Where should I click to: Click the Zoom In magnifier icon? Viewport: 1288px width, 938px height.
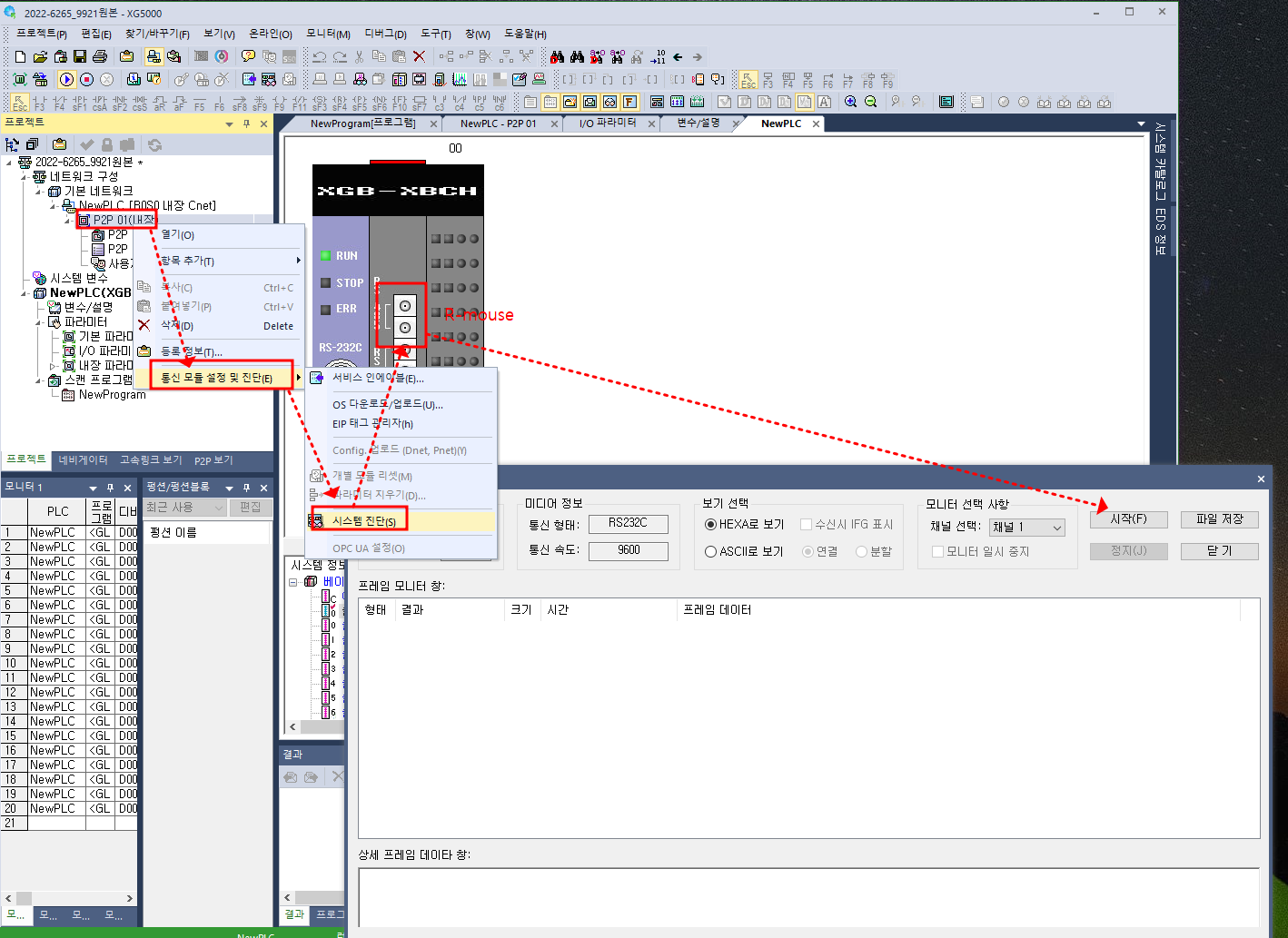851,102
